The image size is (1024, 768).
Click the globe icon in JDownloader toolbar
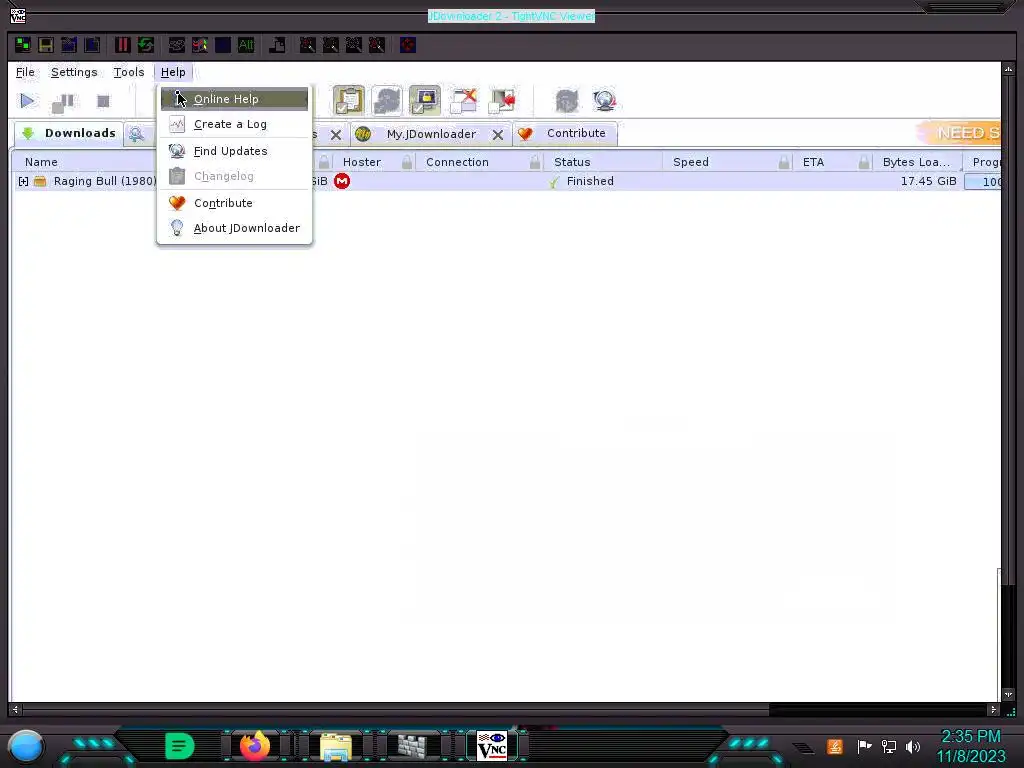click(605, 101)
